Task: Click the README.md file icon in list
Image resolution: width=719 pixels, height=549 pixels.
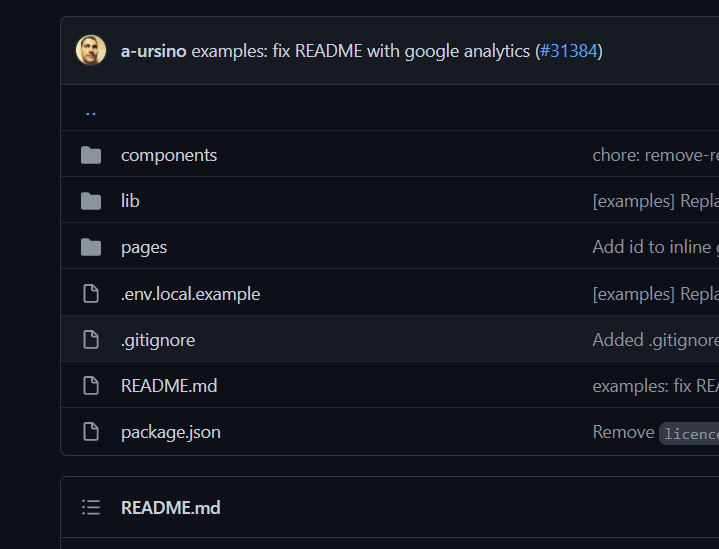Action: point(91,386)
